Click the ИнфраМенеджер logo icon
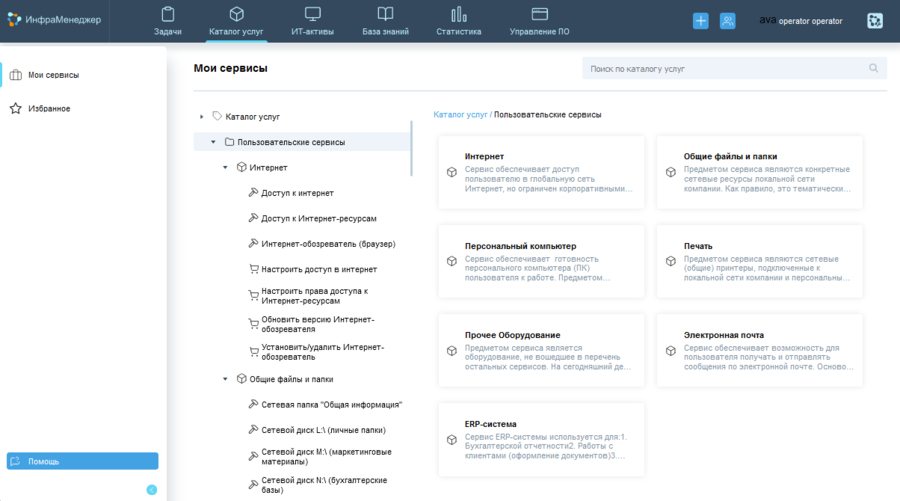 tap(14, 20)
